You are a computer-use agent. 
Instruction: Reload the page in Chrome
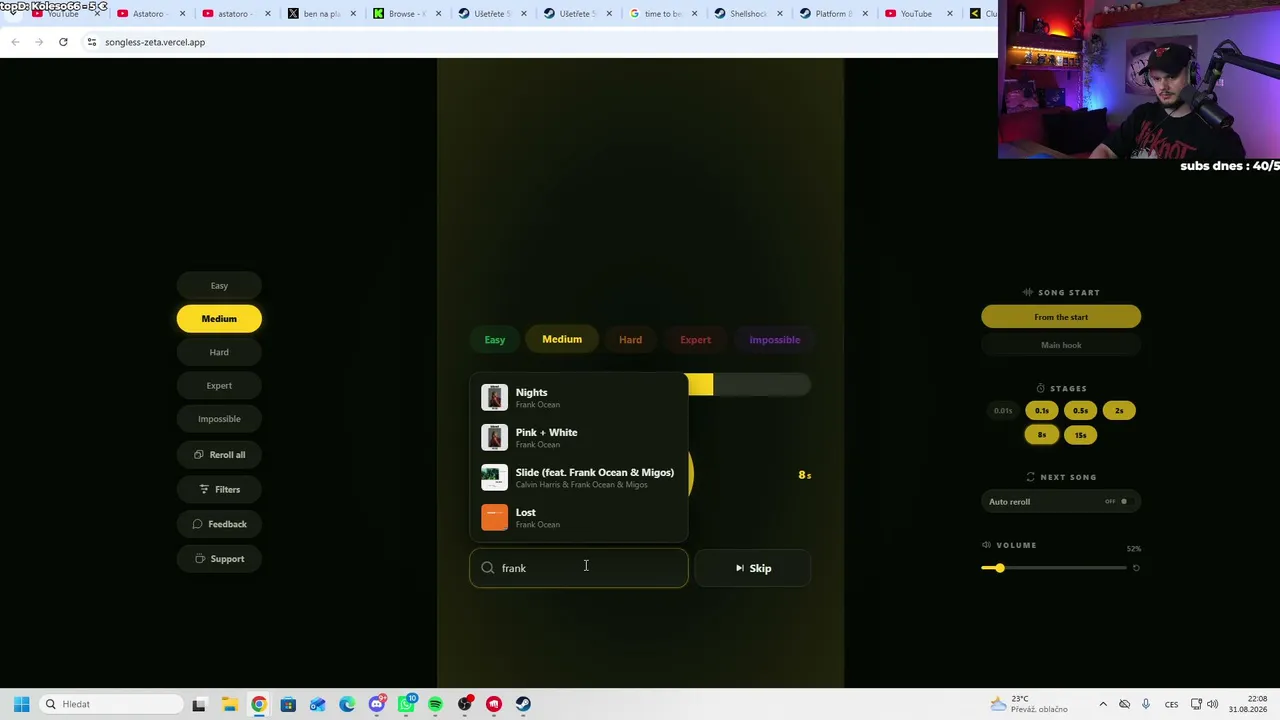pos(63,42)
